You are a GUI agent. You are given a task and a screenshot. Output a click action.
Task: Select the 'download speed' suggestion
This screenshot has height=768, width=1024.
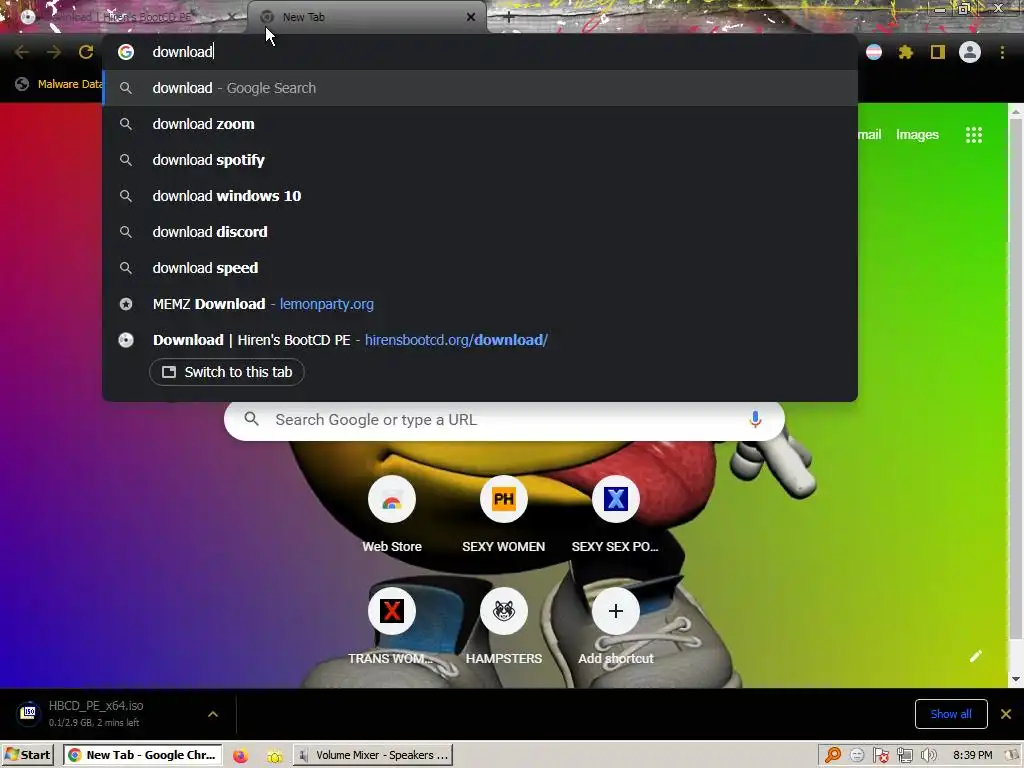coord(480,268)
